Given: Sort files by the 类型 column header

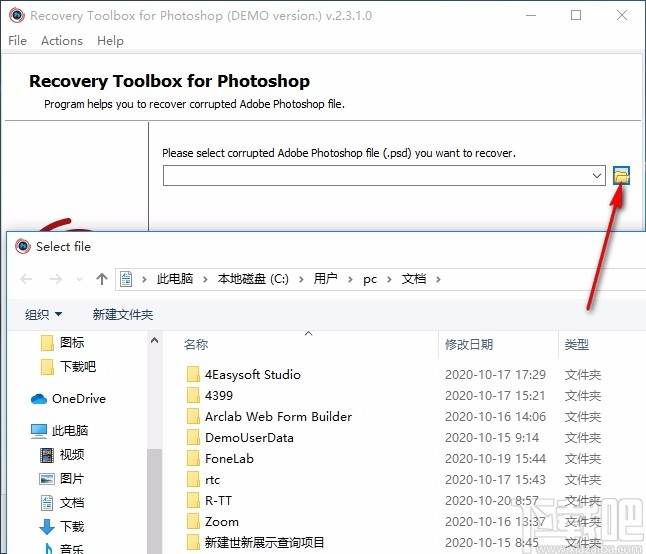Looking at the screenshot, I should point(577,344).
